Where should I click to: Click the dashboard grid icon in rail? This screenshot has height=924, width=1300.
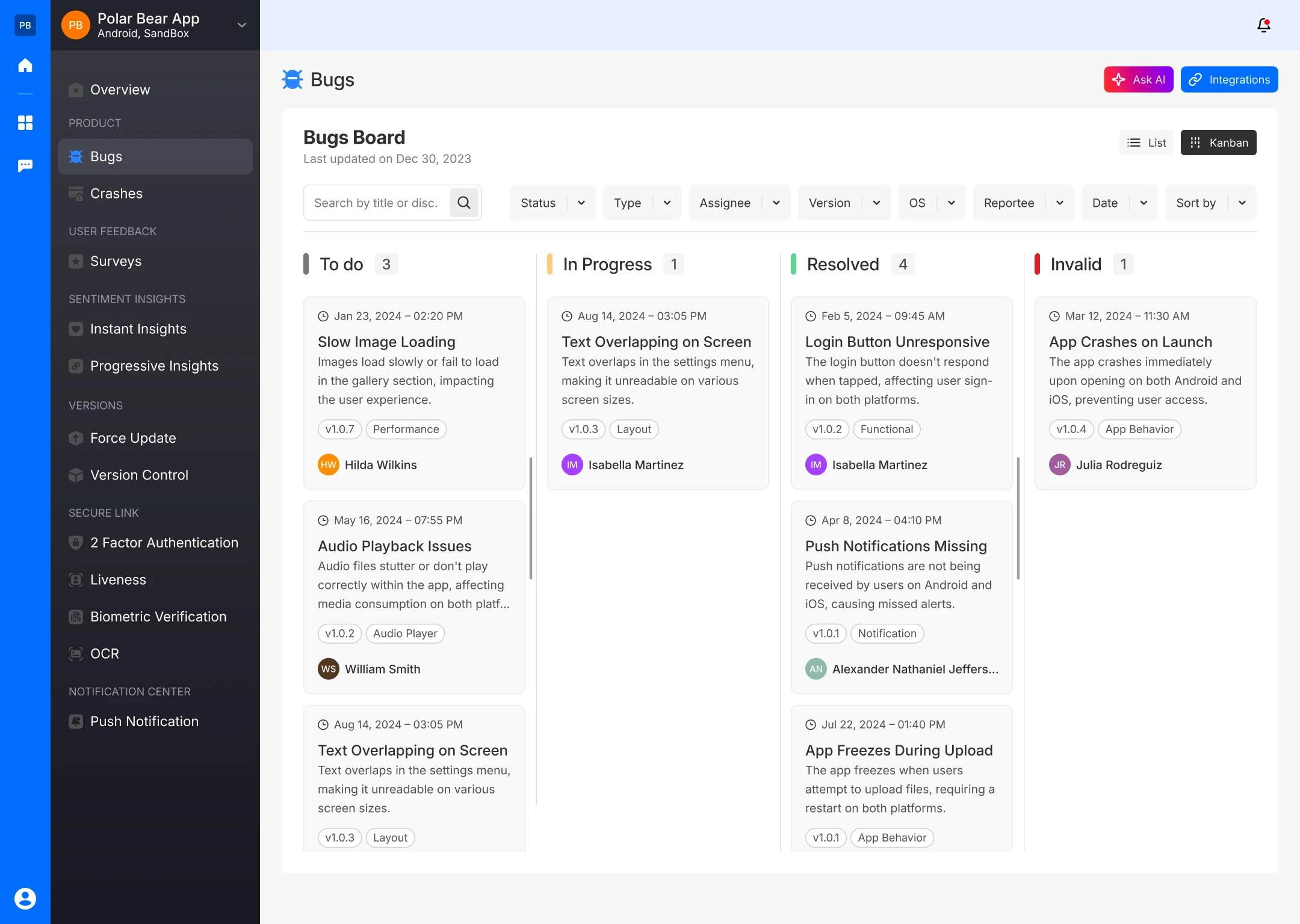pyautogui.click(x=25, y=123)
